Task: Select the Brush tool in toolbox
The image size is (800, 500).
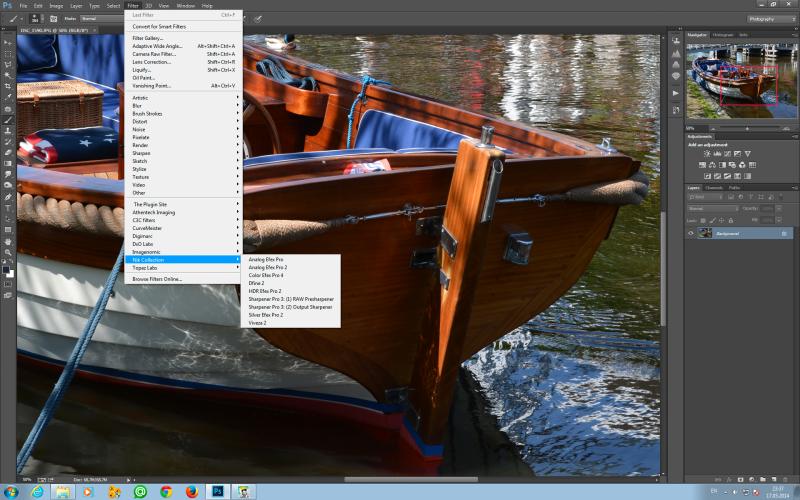Action: click(x=8, y=120)
